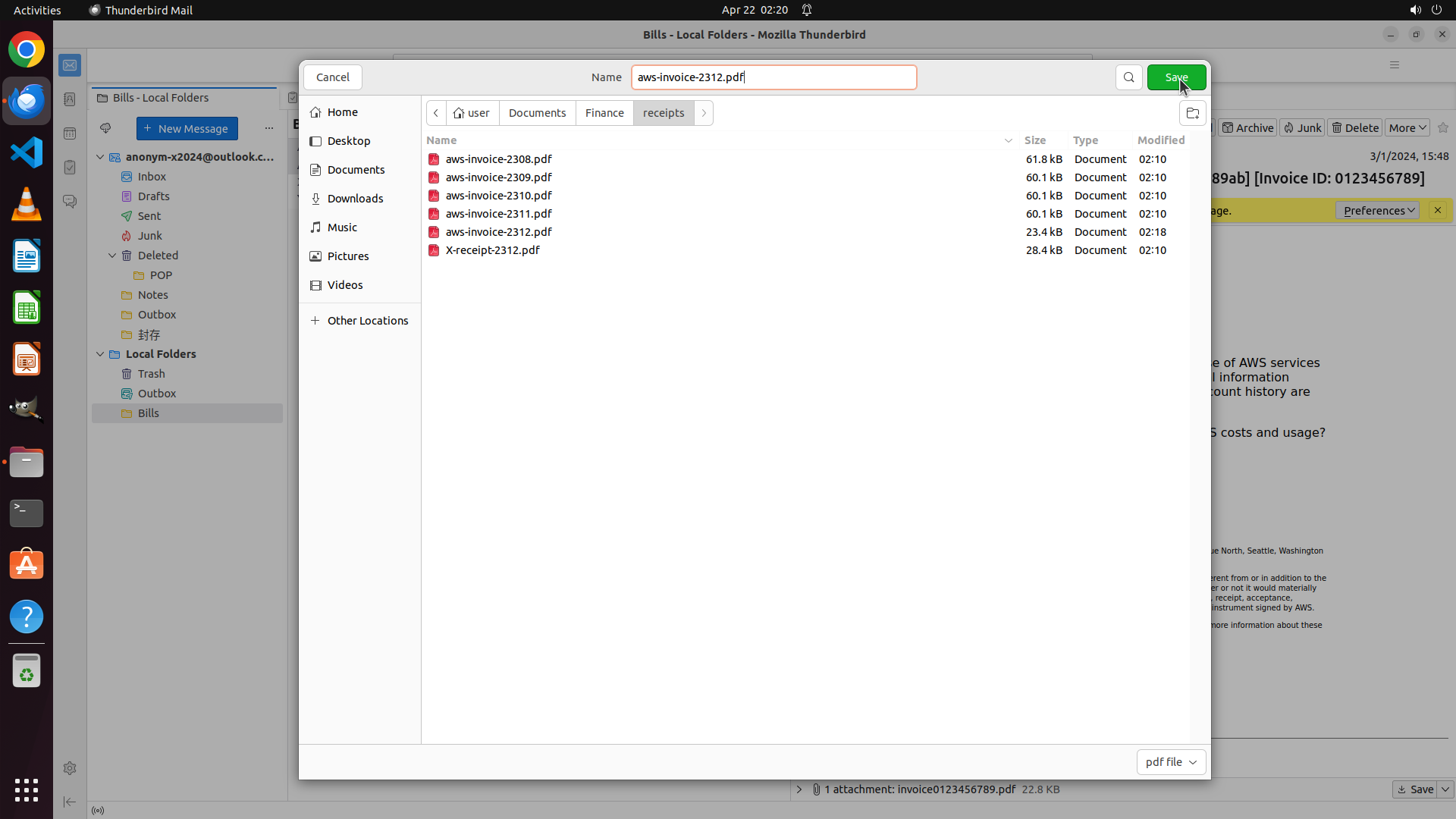Collapse the Local Folders tree
Viewport: 1456px width, 819px height.
[x=100, y=354]
